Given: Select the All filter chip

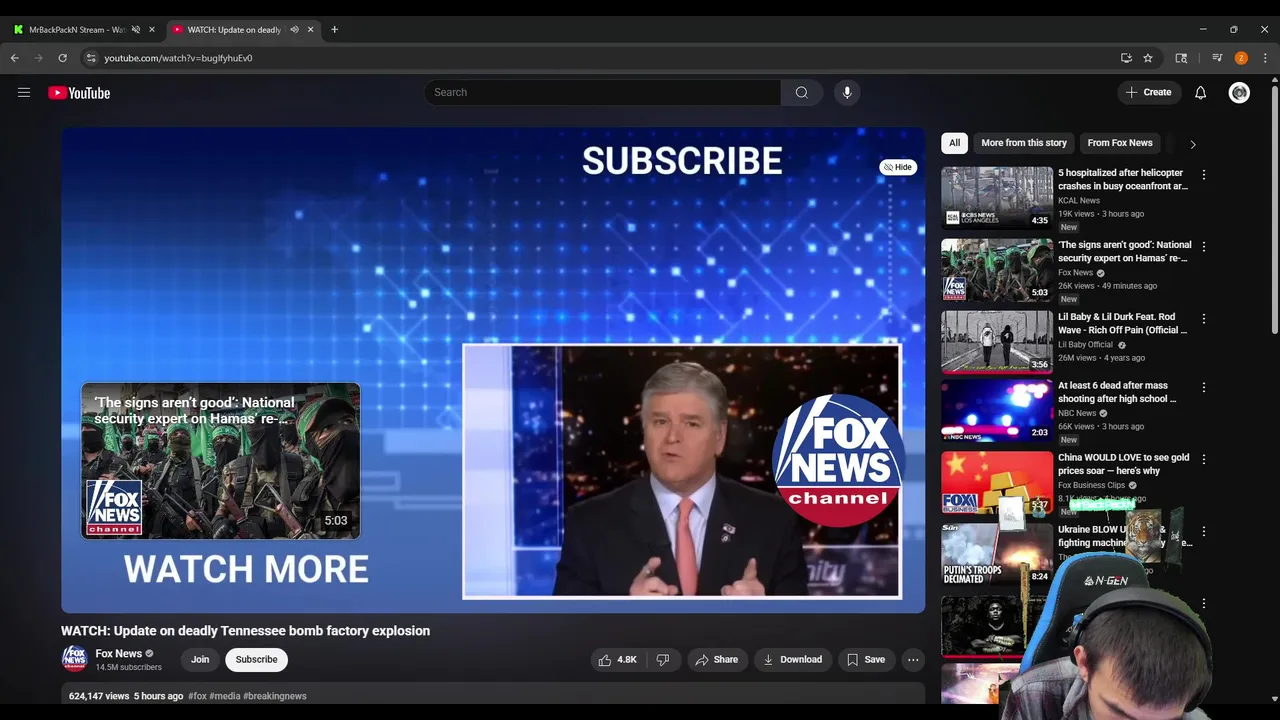Looking at the screenshot, I should pos(955,143).
